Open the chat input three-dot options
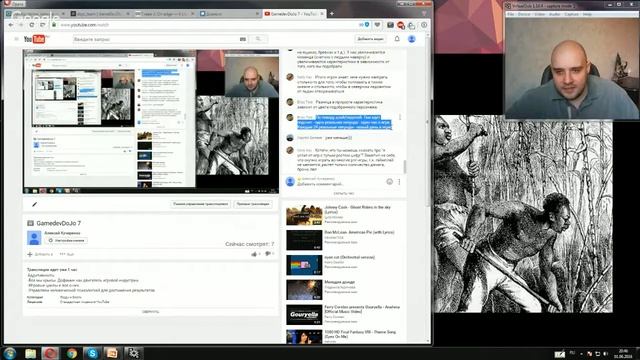640x360 pixels. point(399,182)
